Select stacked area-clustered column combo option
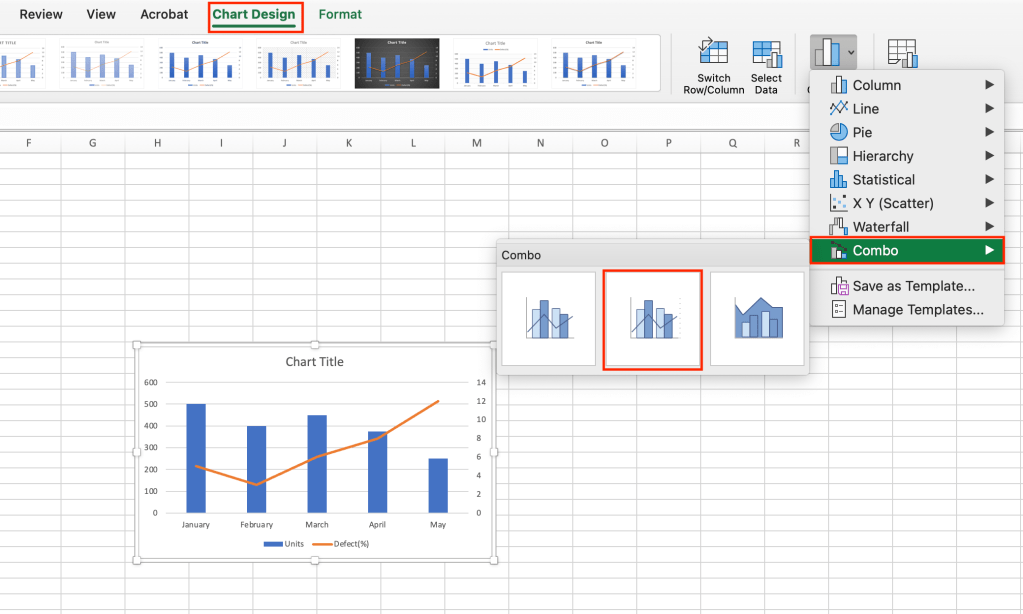This screenshot has height=614, width=1023. (x=757, y=319)
